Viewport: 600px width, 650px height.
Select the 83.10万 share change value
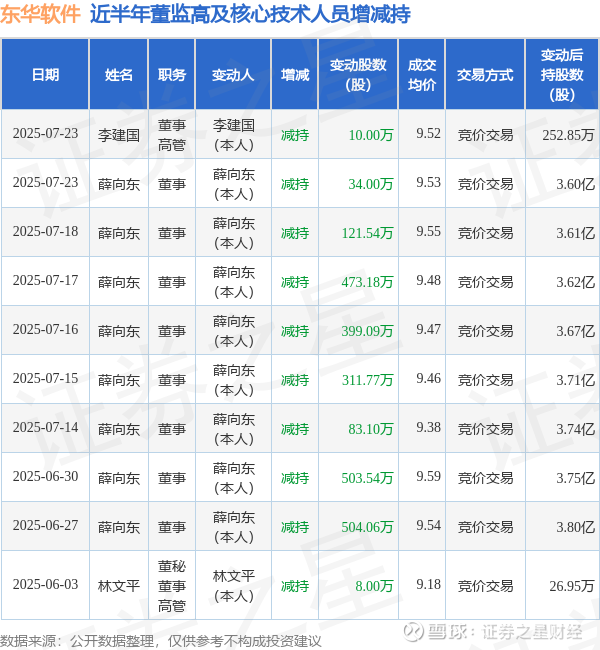click(x=371, y=428)
